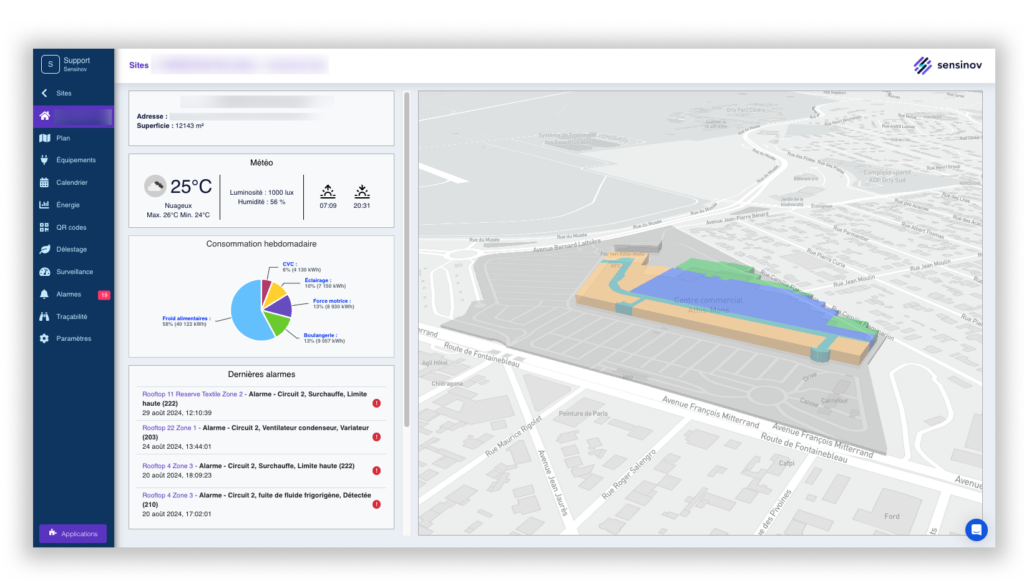Click the left panel vertical scrollbar
The image size is (1024, 583).
pyautogui.click(x=406, y=260)
